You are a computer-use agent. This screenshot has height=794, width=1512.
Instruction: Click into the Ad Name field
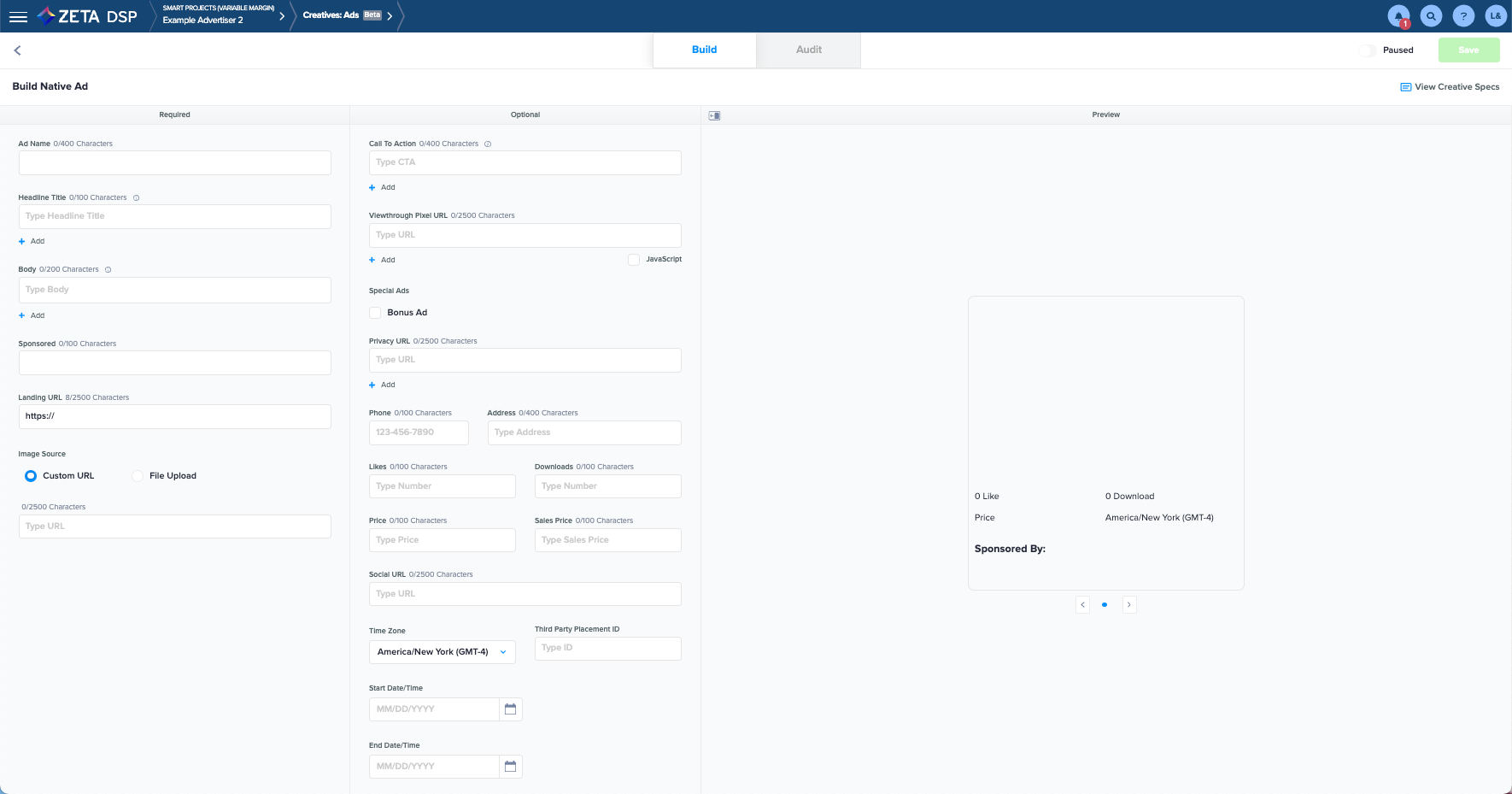tap(174, 163)
